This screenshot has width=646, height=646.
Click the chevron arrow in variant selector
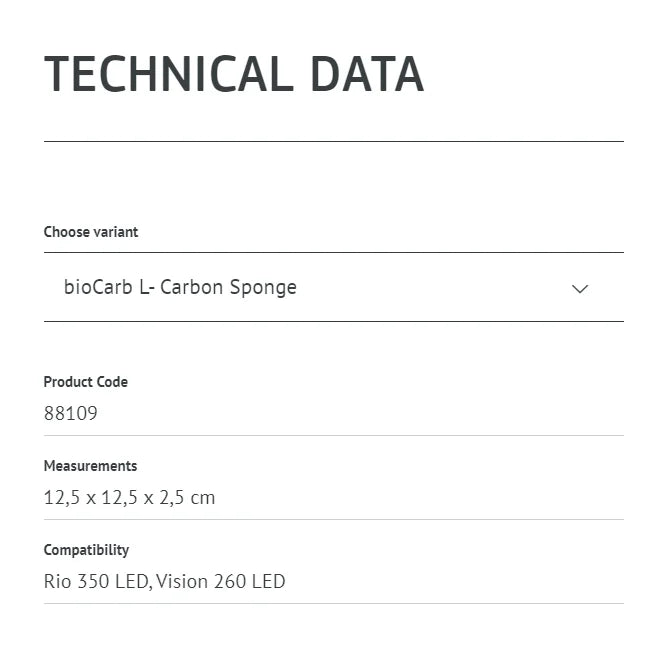pyautogui.click(x=580, y=289)
